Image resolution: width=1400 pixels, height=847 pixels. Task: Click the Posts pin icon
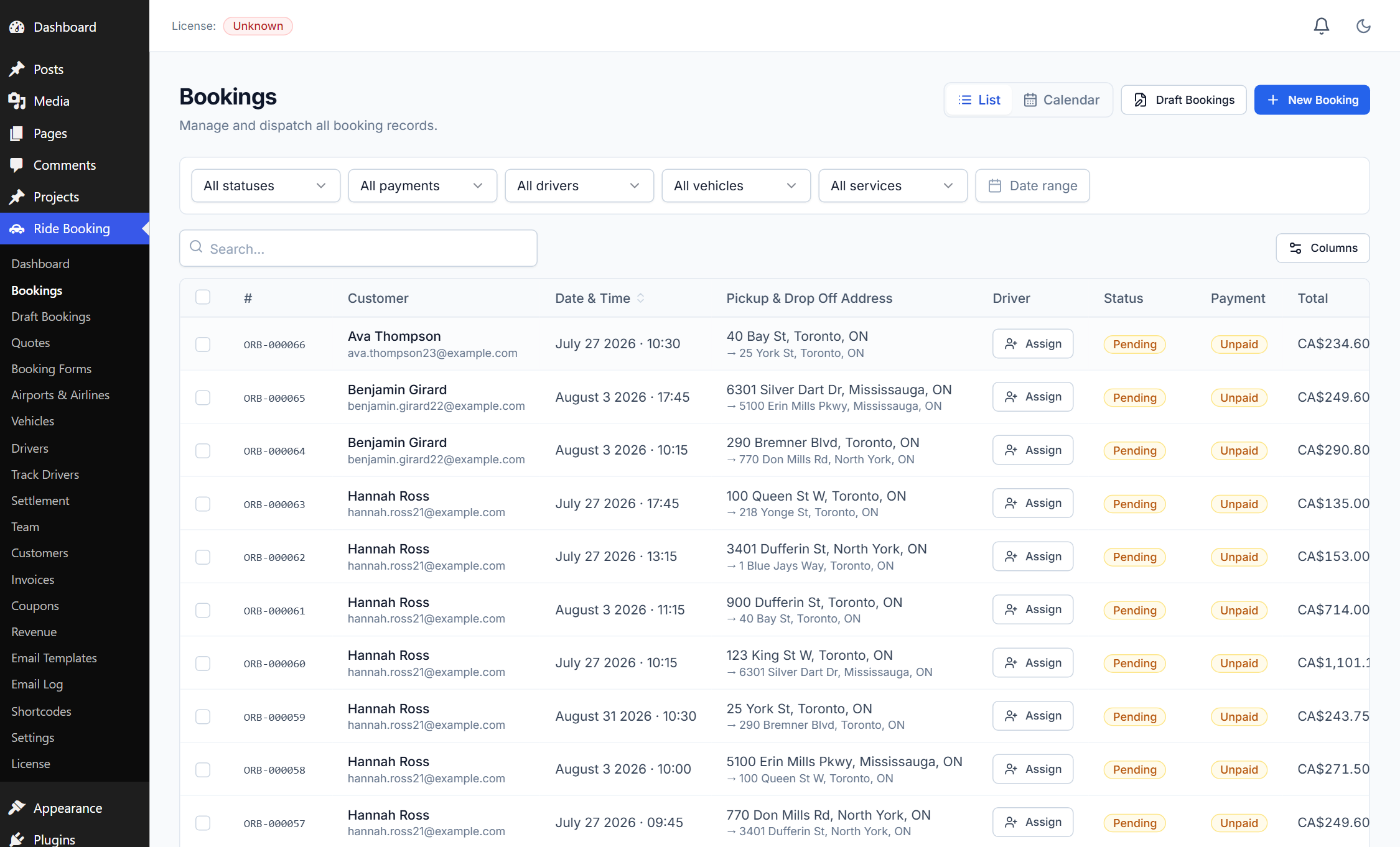click(x=17, y=69)
